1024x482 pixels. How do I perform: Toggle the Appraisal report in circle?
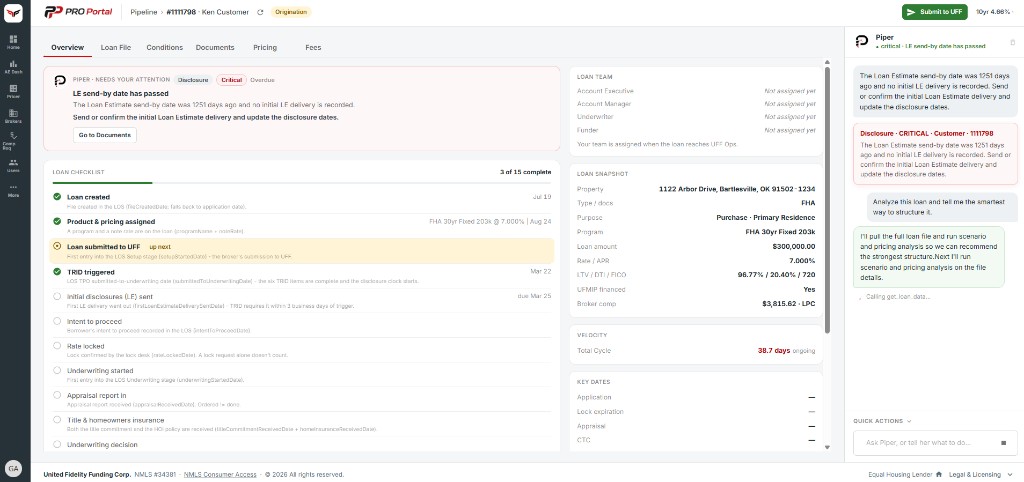tap(57, 395)
